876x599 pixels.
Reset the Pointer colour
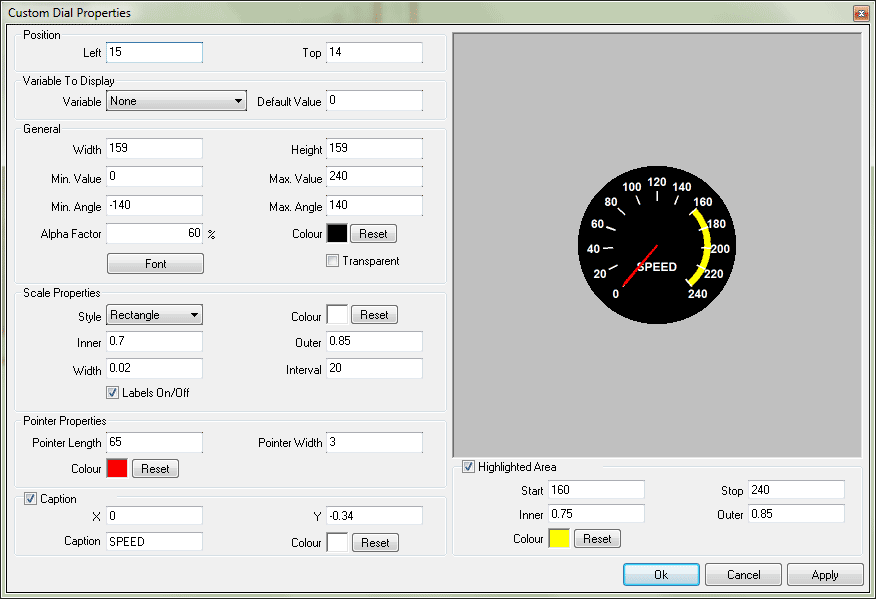[155, 468]
